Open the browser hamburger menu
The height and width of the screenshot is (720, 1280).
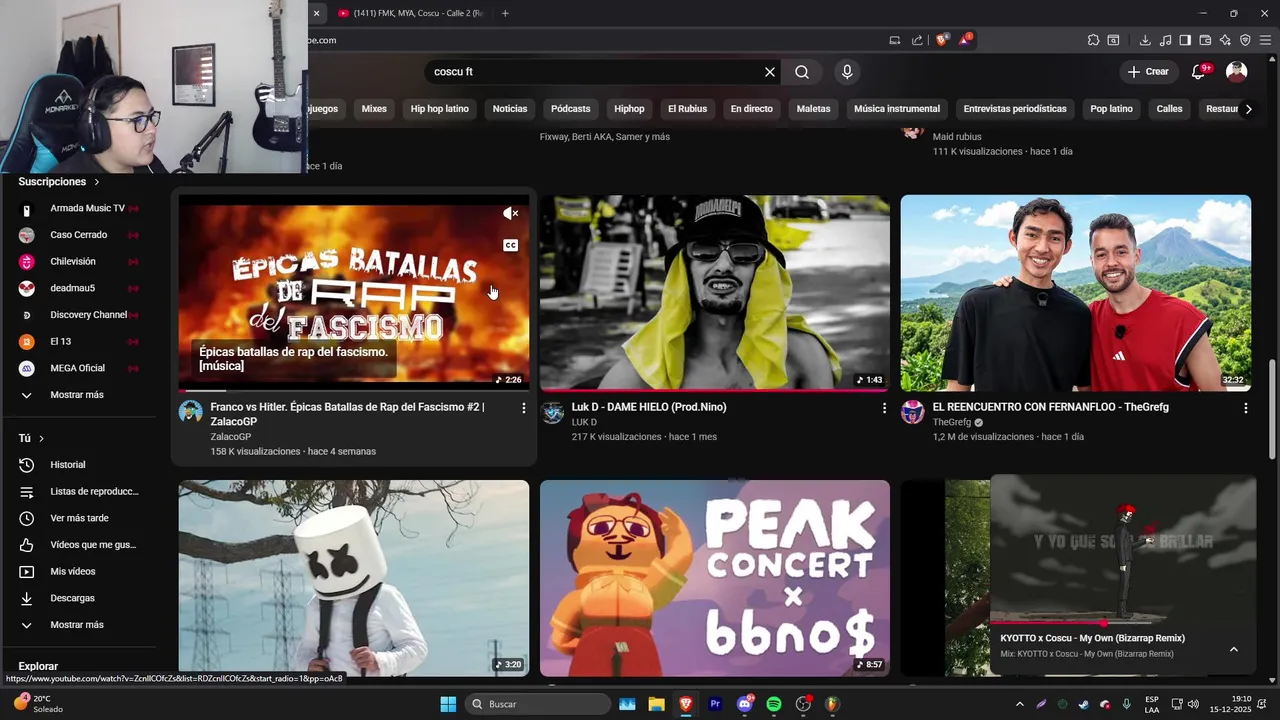coord(1265,40)
